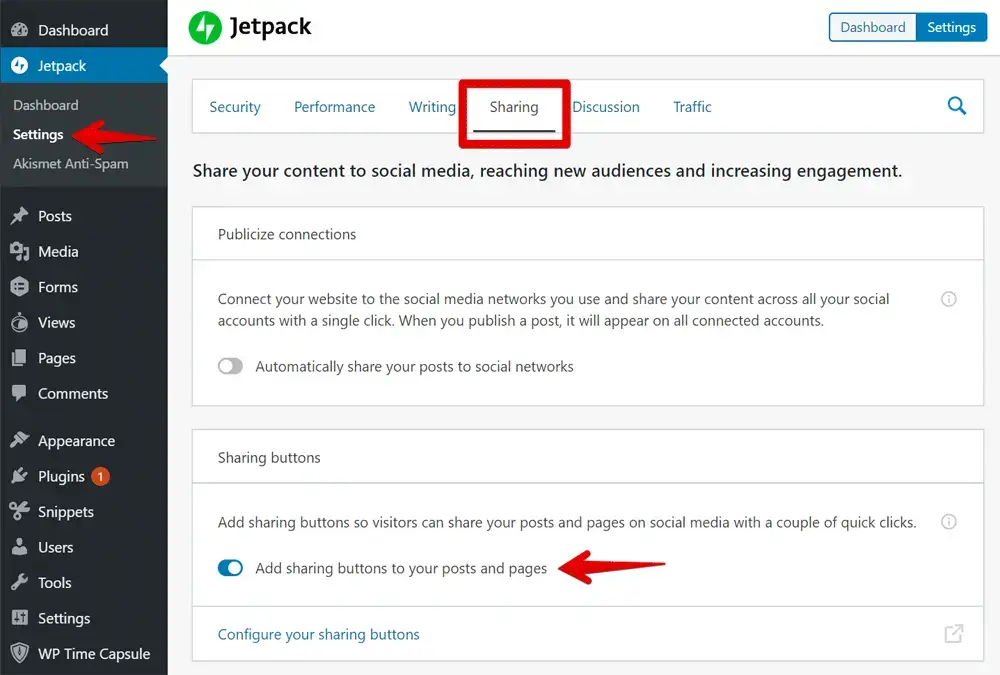Open Akismet Anti-Spam submenu item
Viewport: 1000px width, 675px height.
click(71, 164)
